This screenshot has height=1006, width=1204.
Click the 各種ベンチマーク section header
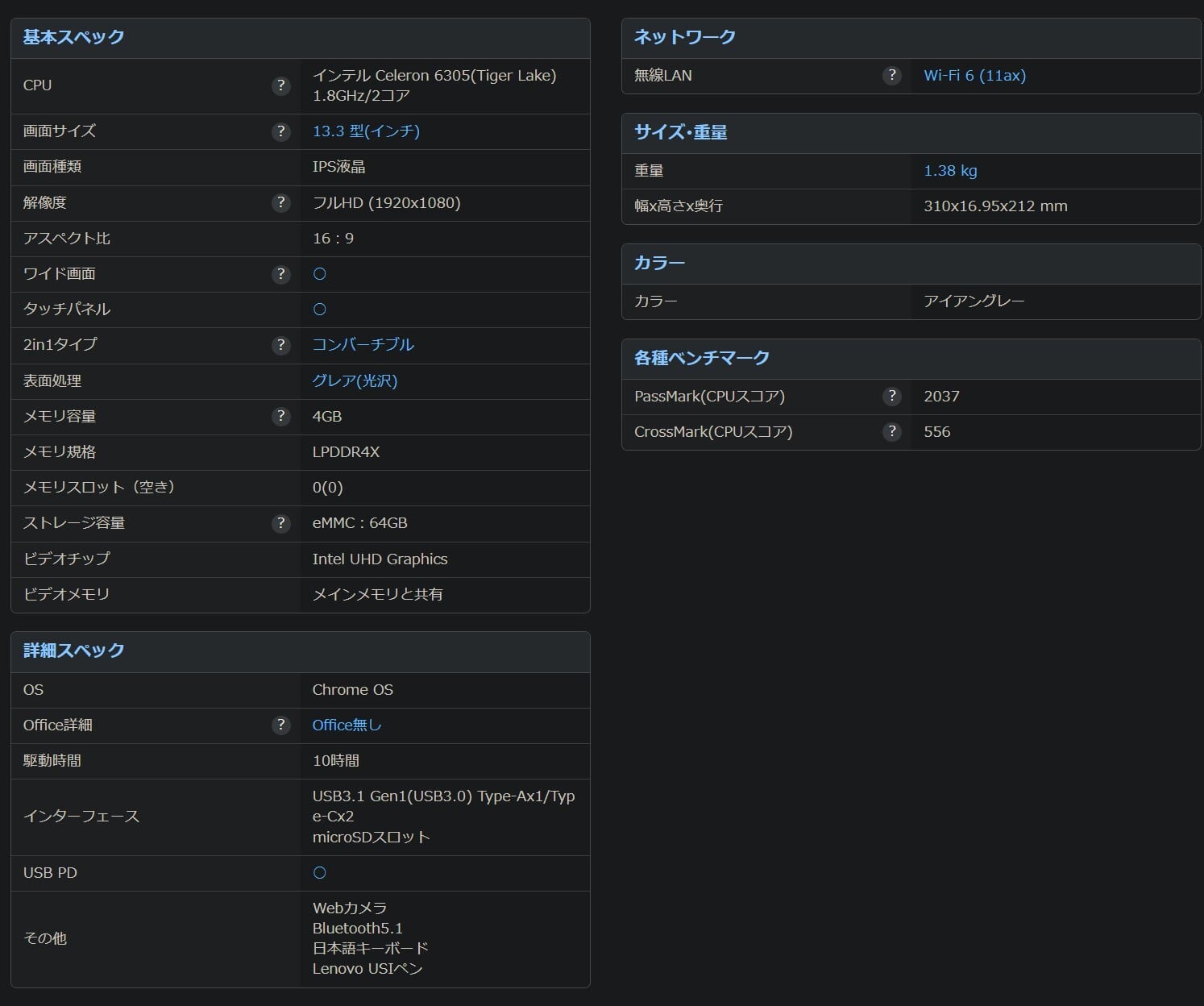(702, 358)
